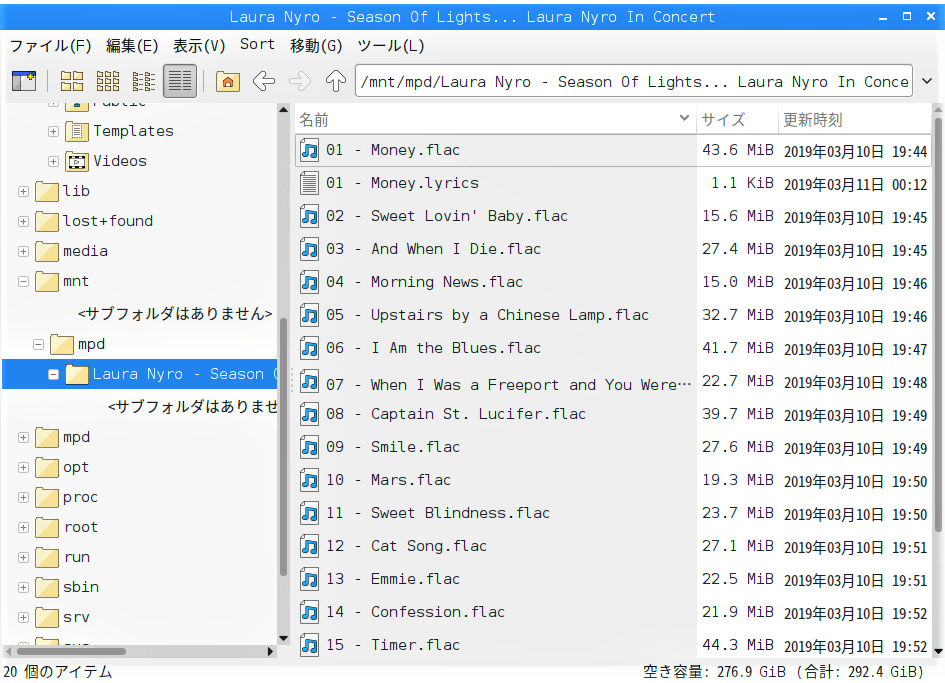
Task: Click the folder tree horizontal scrollbar
Action: 71,652
